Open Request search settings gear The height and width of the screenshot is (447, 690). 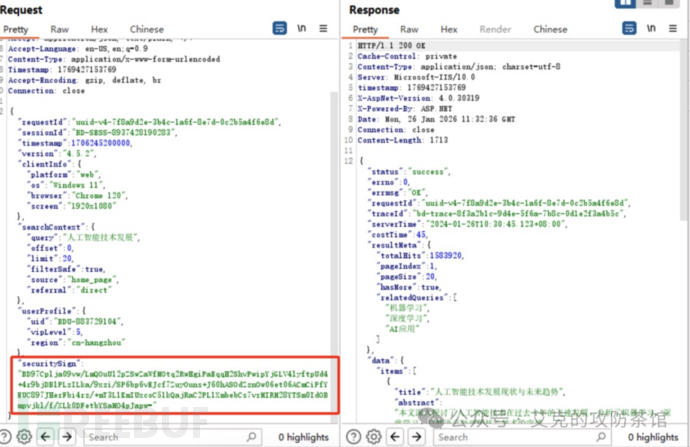25,437
